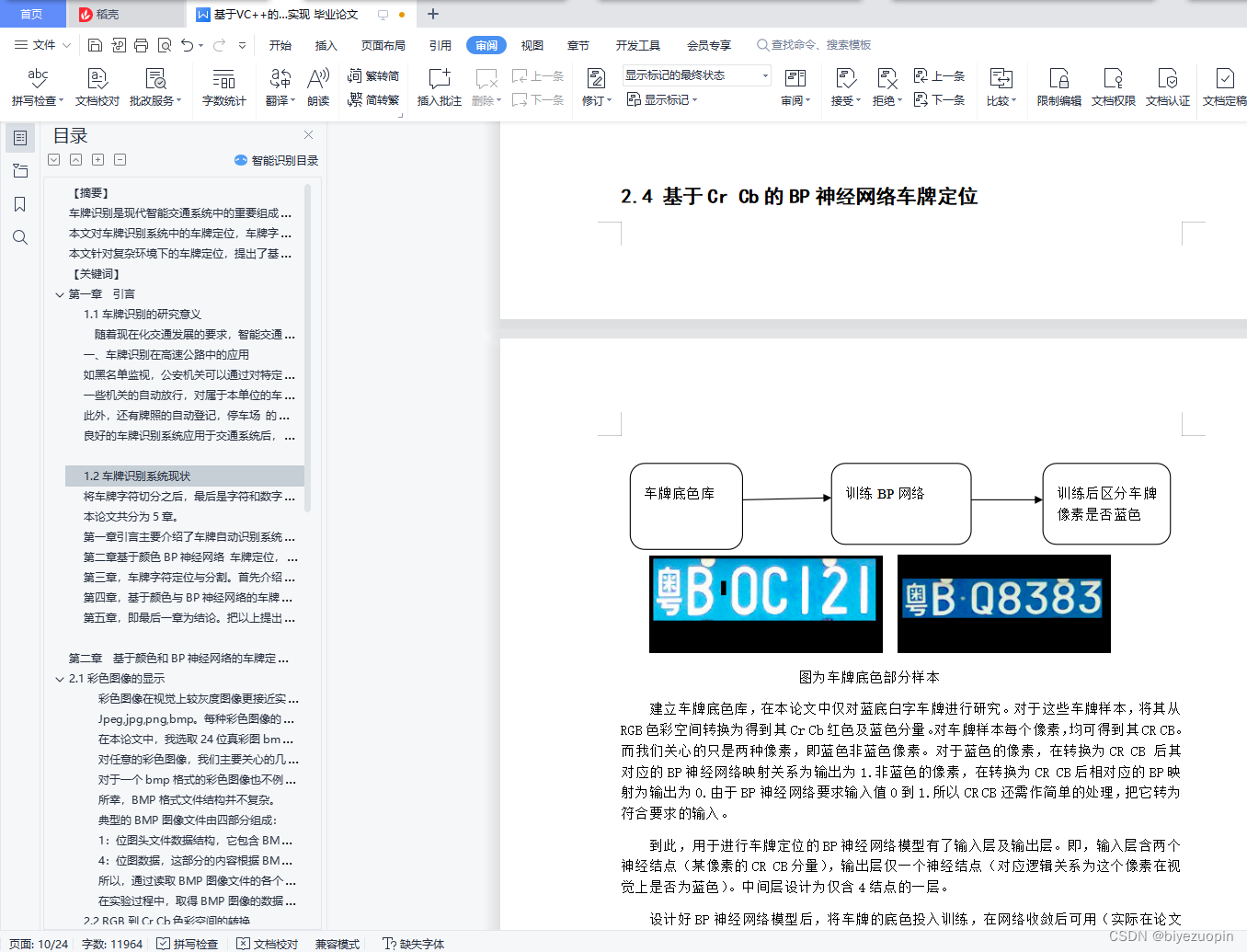Accept the change (接受)
Viewport: 1247px width, 952px height.
(x=846, y=87)
